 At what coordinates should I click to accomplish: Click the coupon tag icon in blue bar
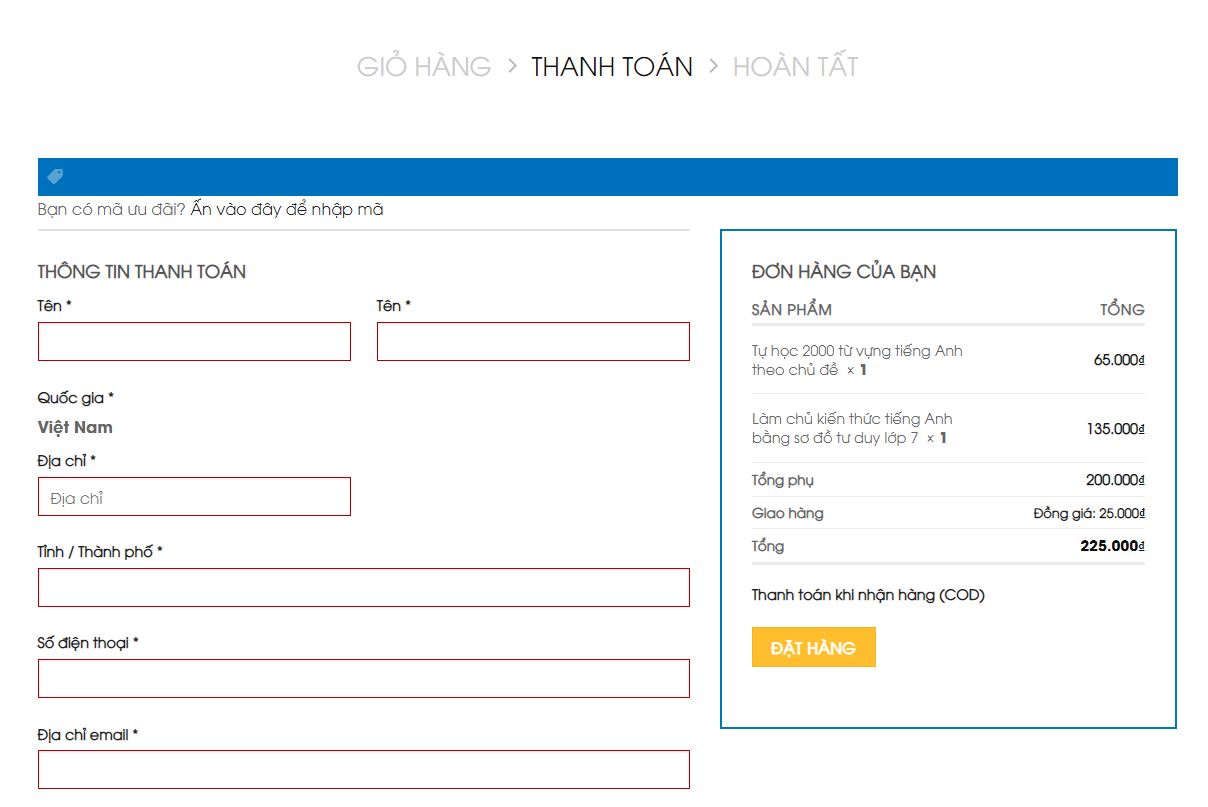click(x=55, y=176)
